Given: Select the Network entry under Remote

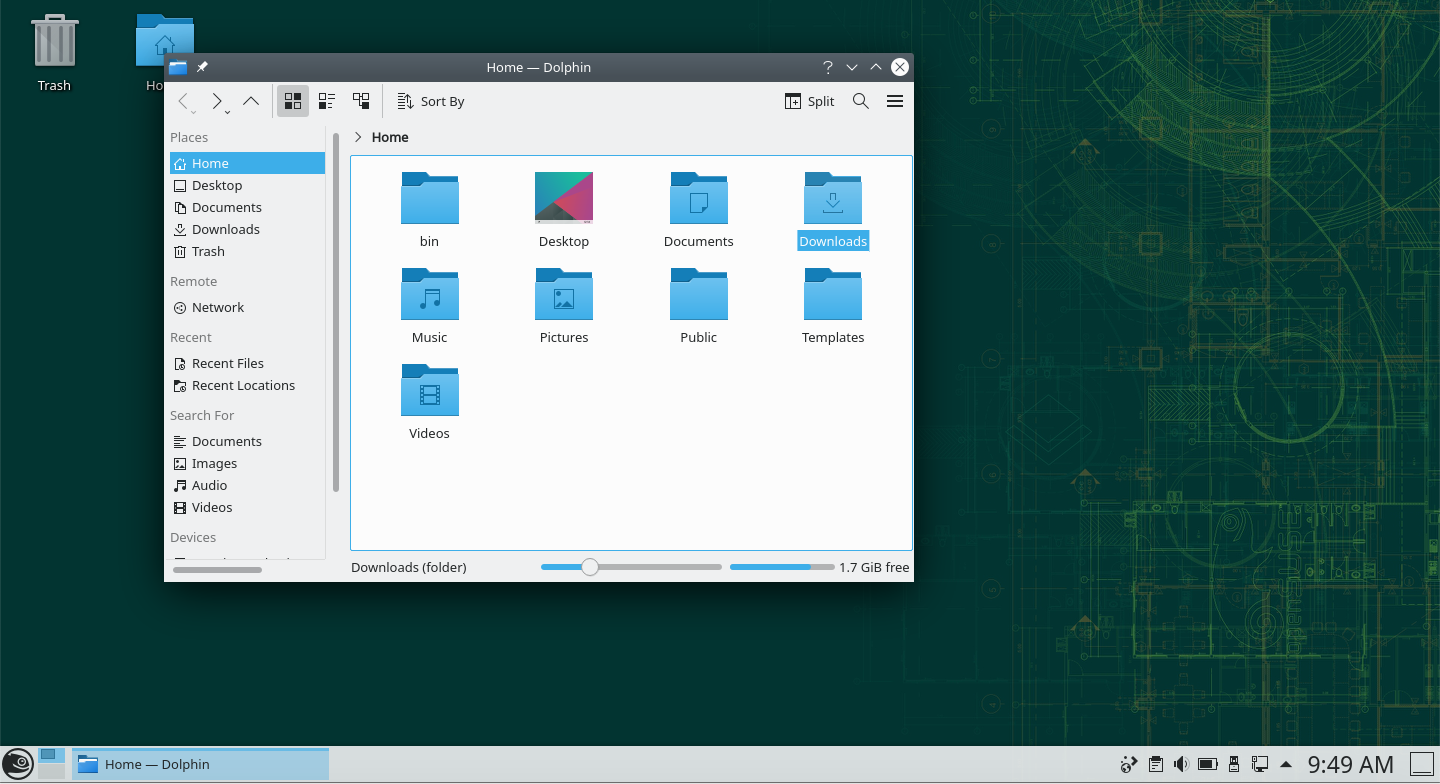Looking at the screenshot, I should coord(217,307).
